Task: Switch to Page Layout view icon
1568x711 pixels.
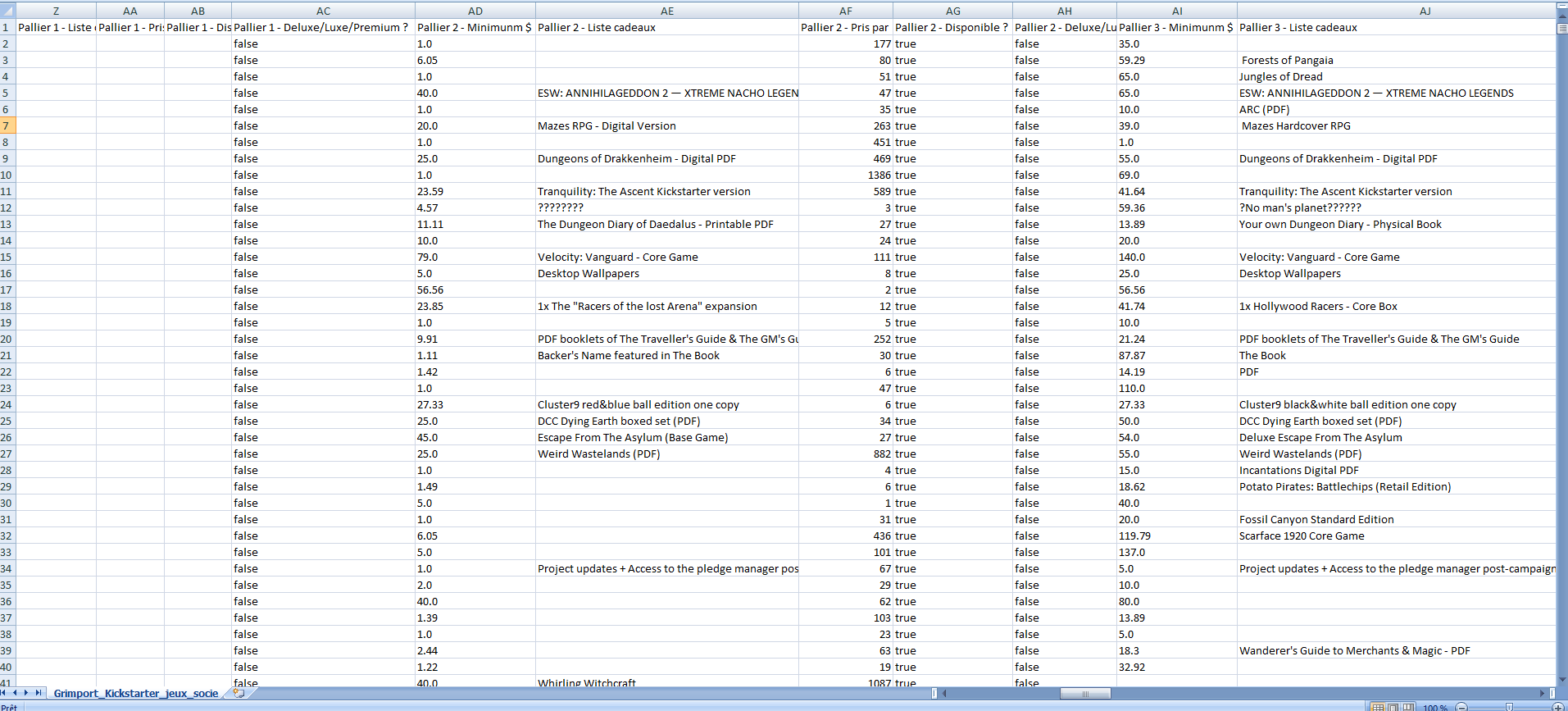Action: [1393, 707]
